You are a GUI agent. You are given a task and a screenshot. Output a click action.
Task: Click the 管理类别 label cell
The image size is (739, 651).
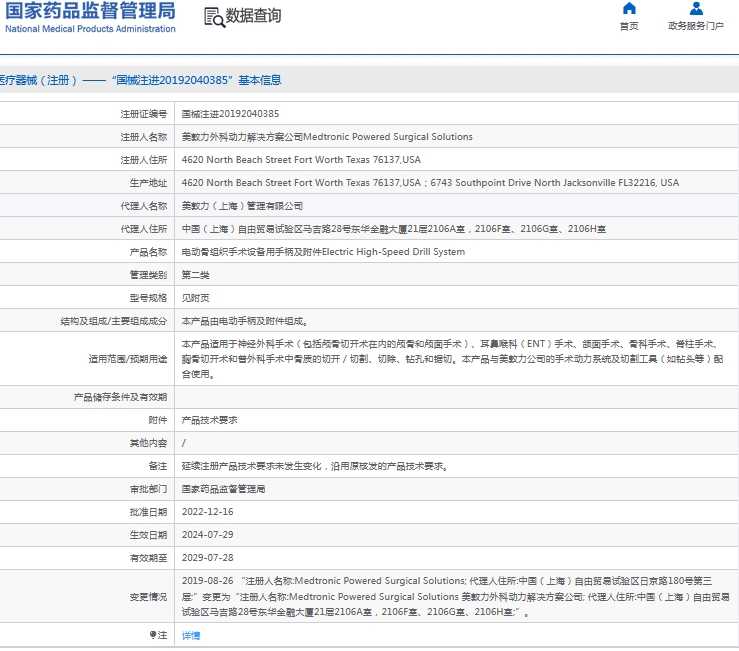[x=148, y=275]
